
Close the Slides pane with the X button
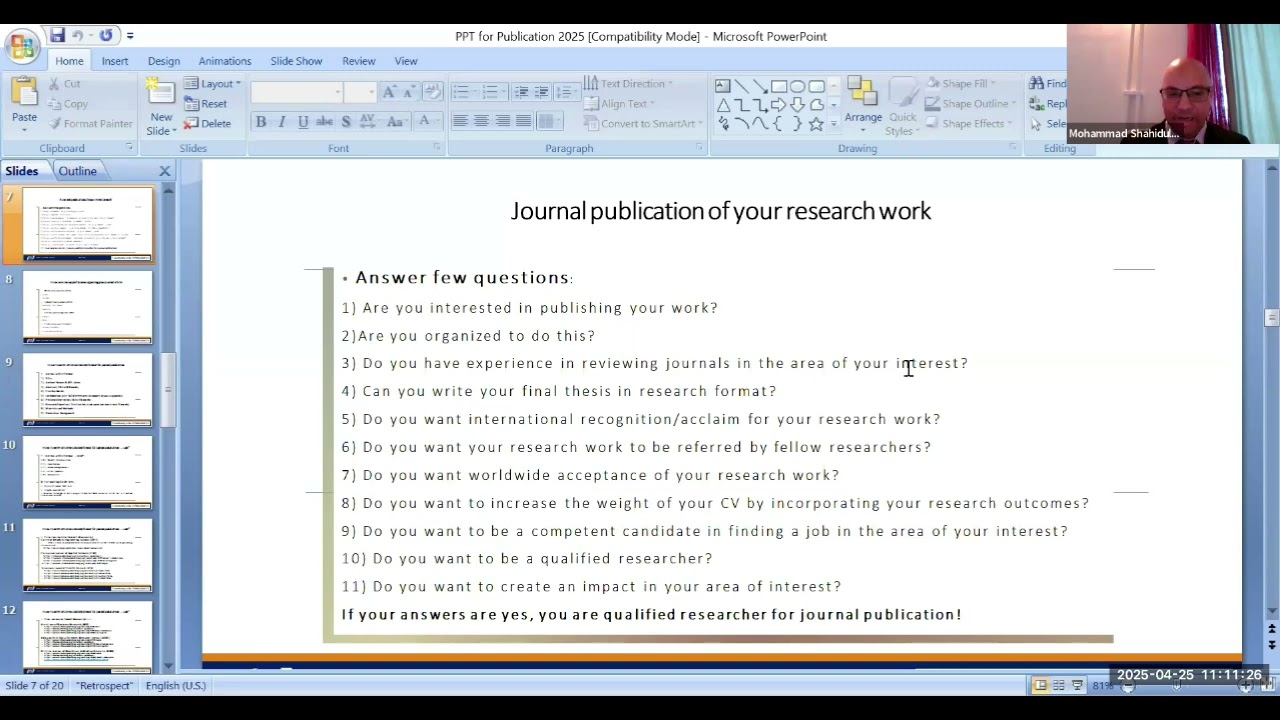165,171
